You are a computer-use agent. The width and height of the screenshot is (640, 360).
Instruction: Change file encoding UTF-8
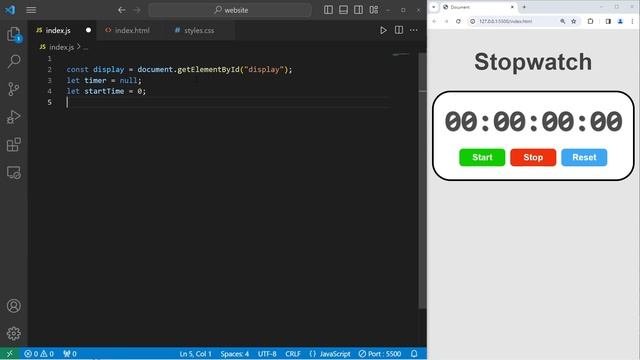(267, 353)
